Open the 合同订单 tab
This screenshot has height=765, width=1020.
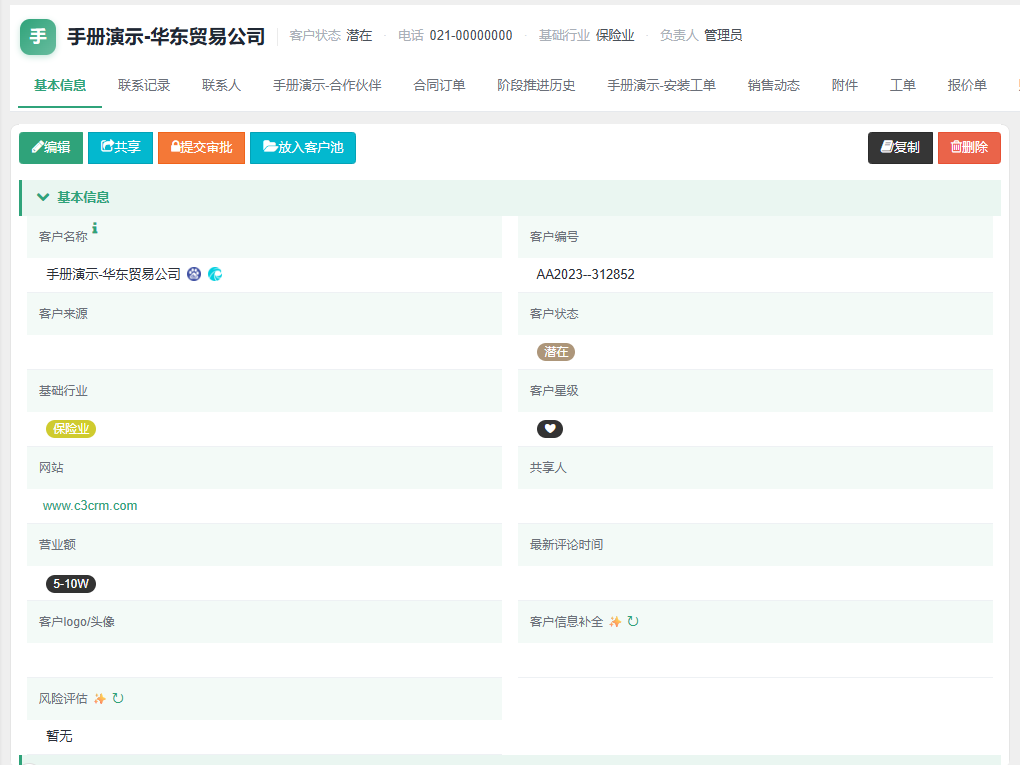(x=439, y=85)
